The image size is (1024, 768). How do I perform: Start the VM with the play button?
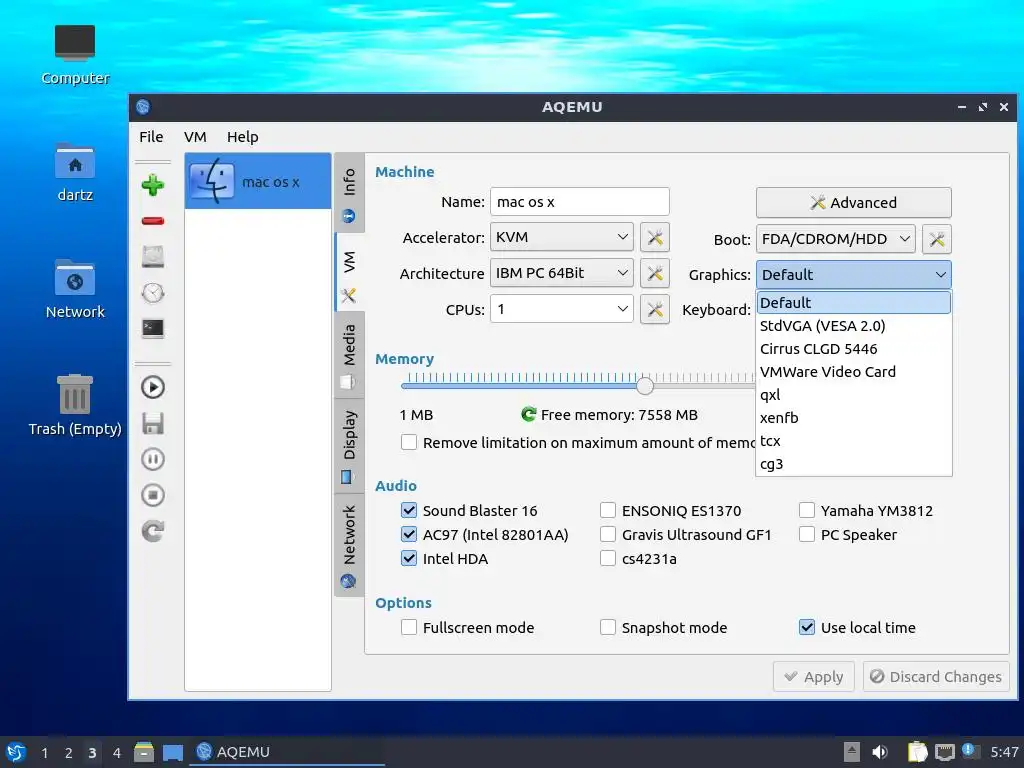click(153, 387)
